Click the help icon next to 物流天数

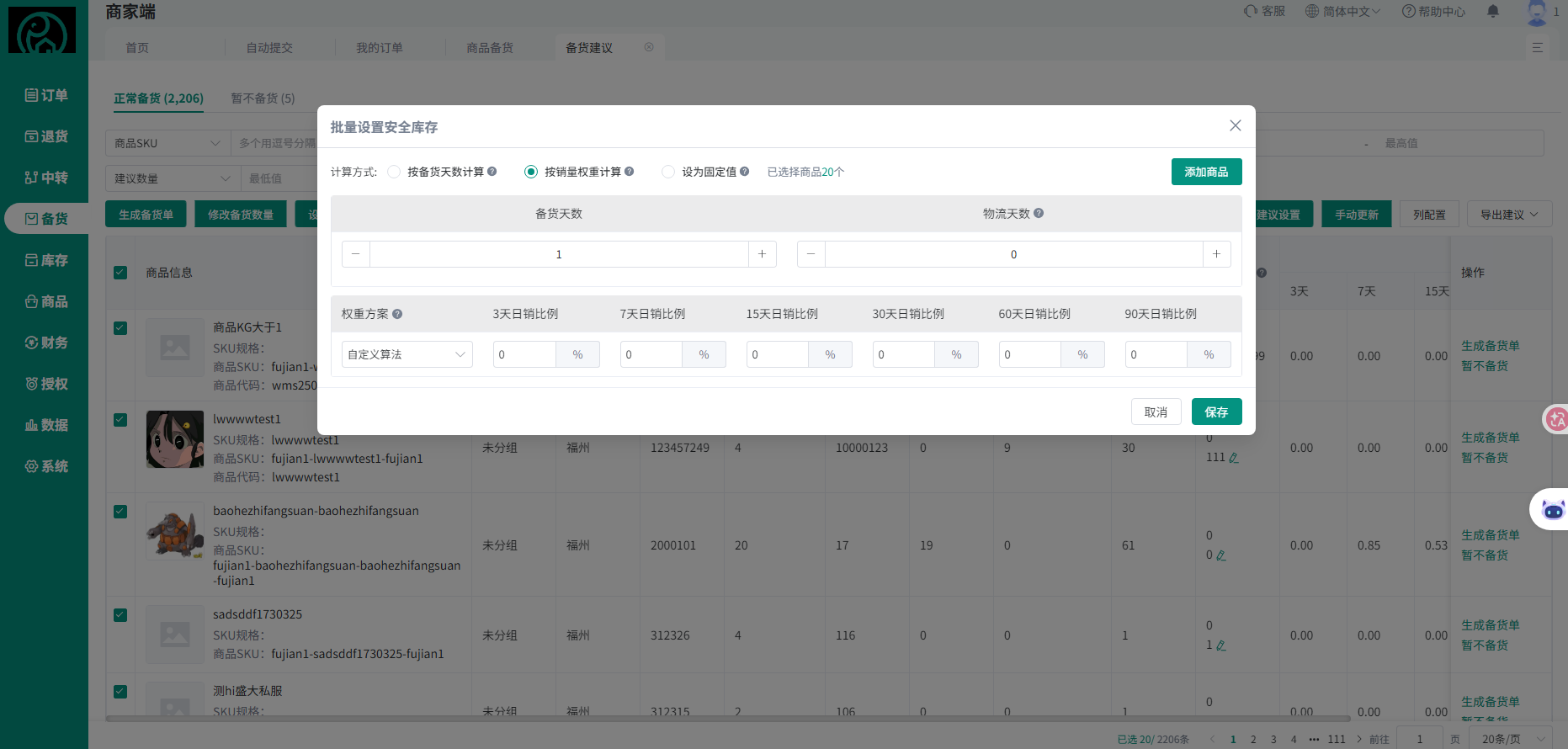point(1039,214)
